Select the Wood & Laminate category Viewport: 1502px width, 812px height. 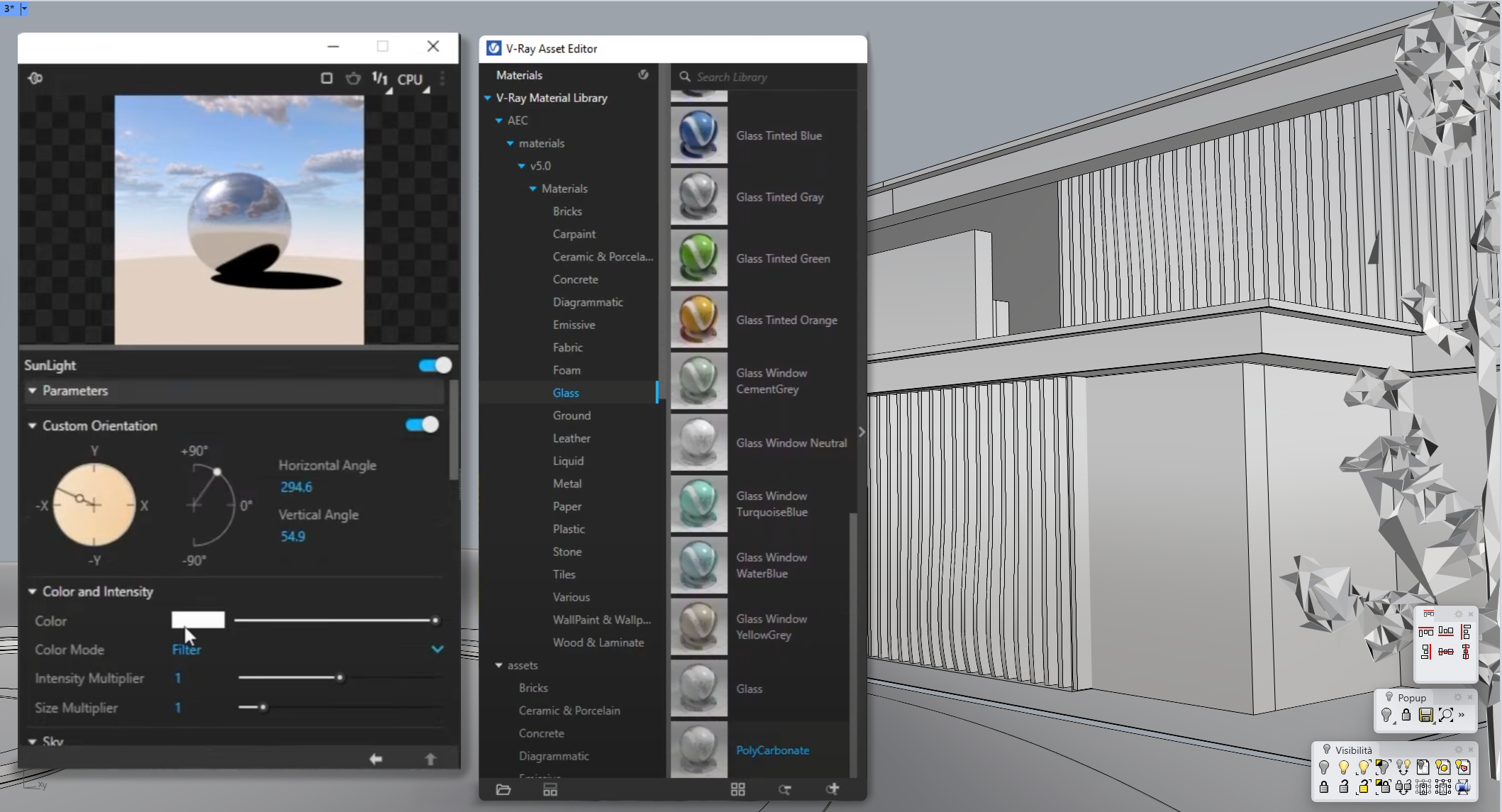[599, 643]
